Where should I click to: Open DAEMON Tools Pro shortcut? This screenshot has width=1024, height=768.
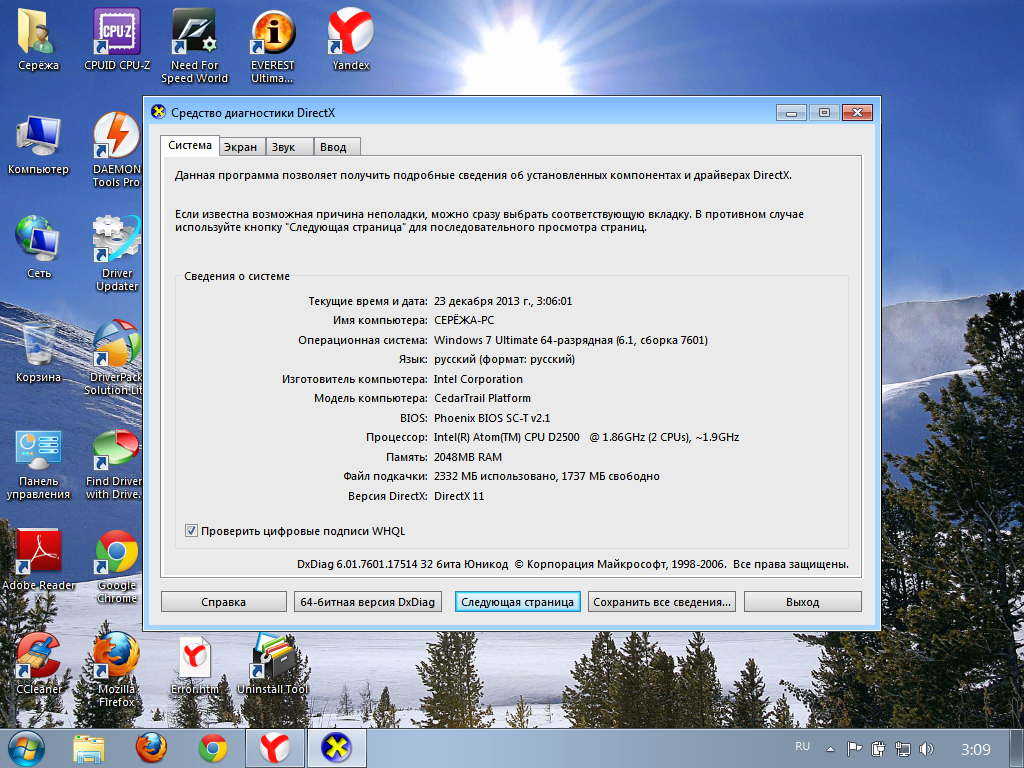pyautogui.click(x=117, y=150)
